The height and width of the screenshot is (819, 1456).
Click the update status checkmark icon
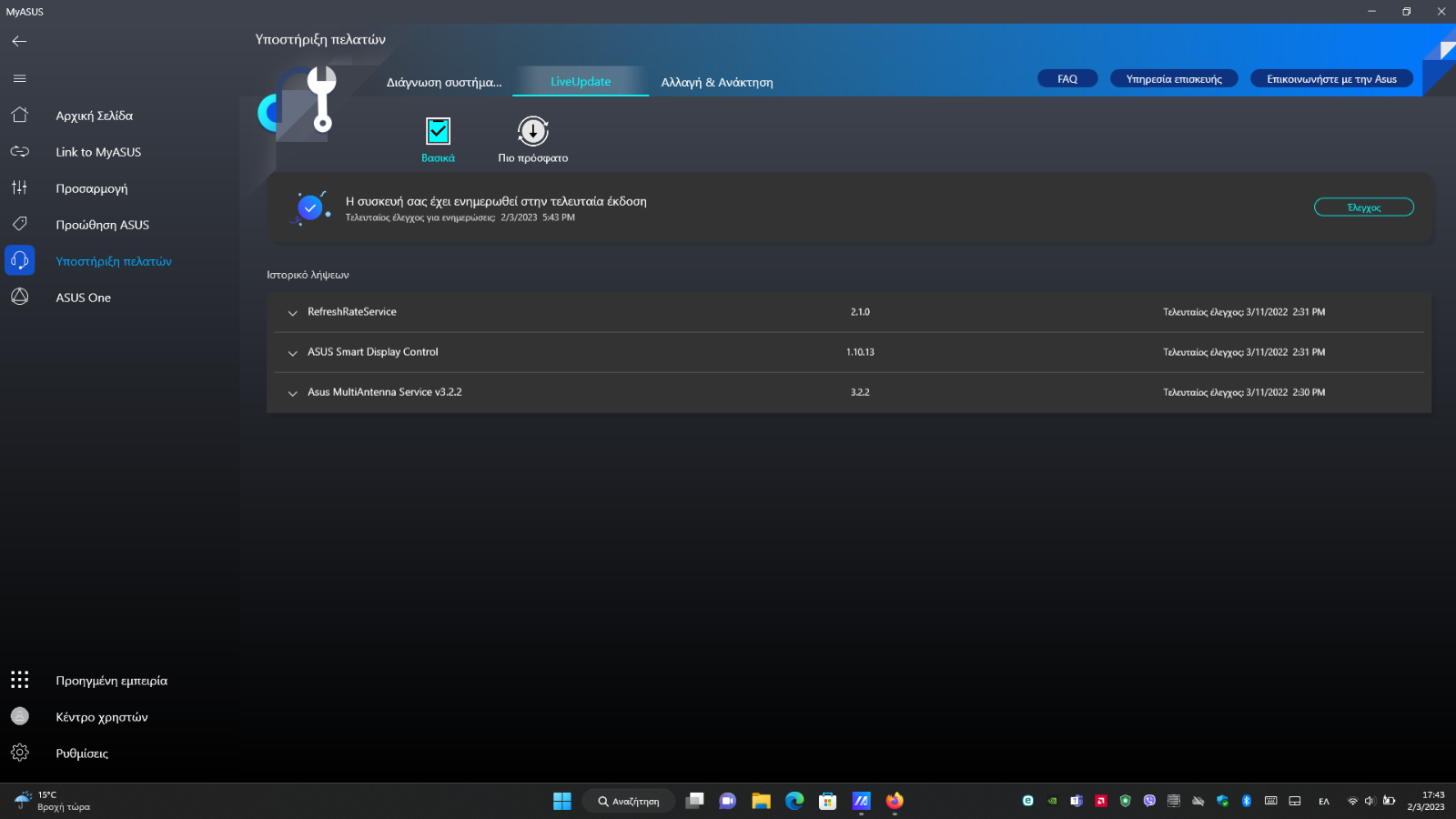click(x=310, y=207)
